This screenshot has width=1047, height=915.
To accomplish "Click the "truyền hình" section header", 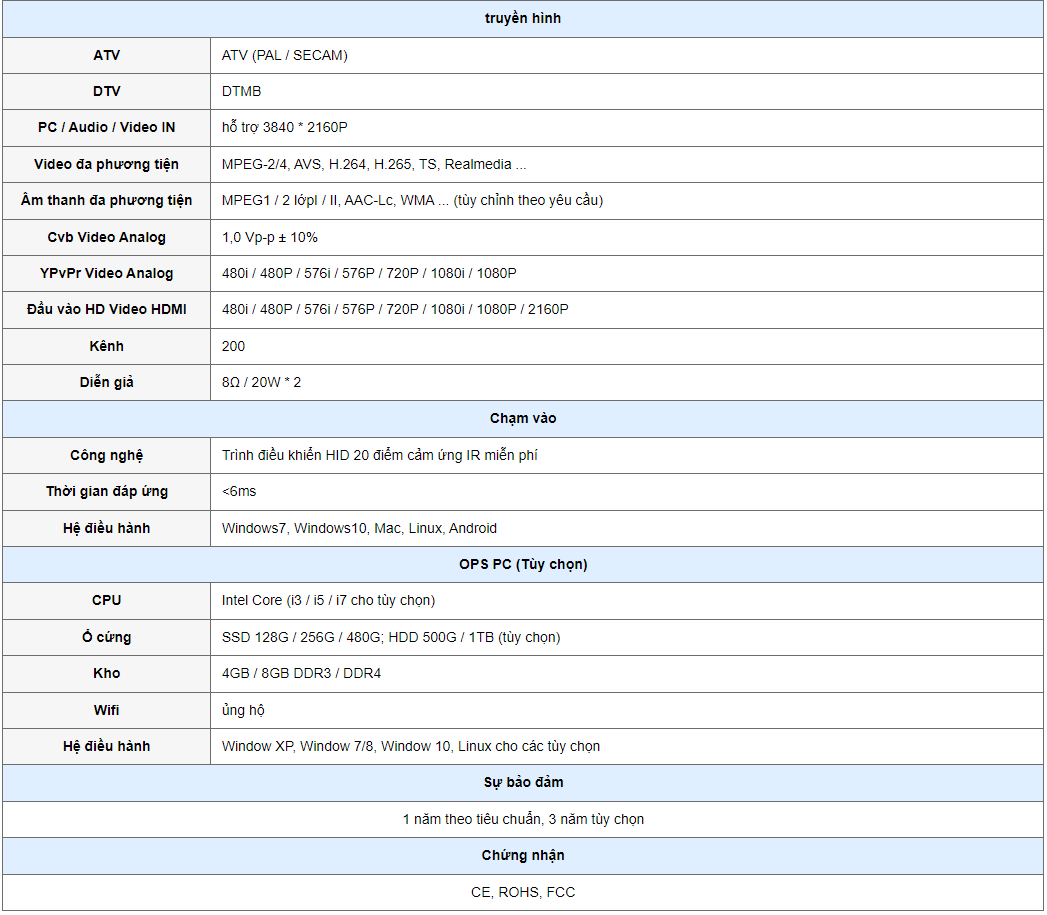I will 523,19.
